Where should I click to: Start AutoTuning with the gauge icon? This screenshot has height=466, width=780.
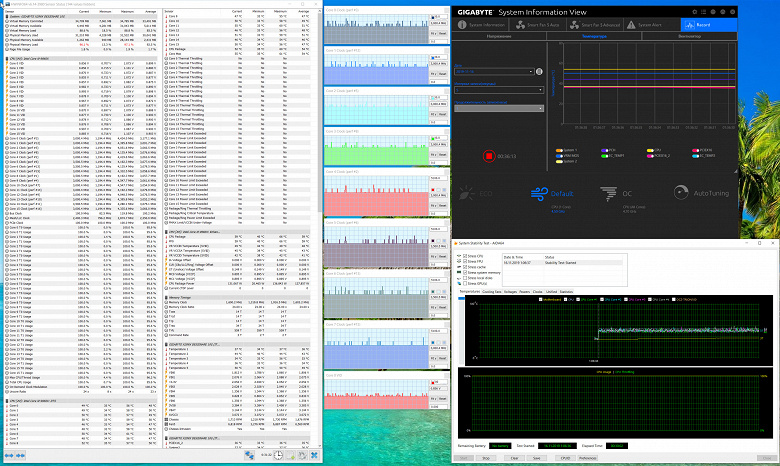(681, 195)
